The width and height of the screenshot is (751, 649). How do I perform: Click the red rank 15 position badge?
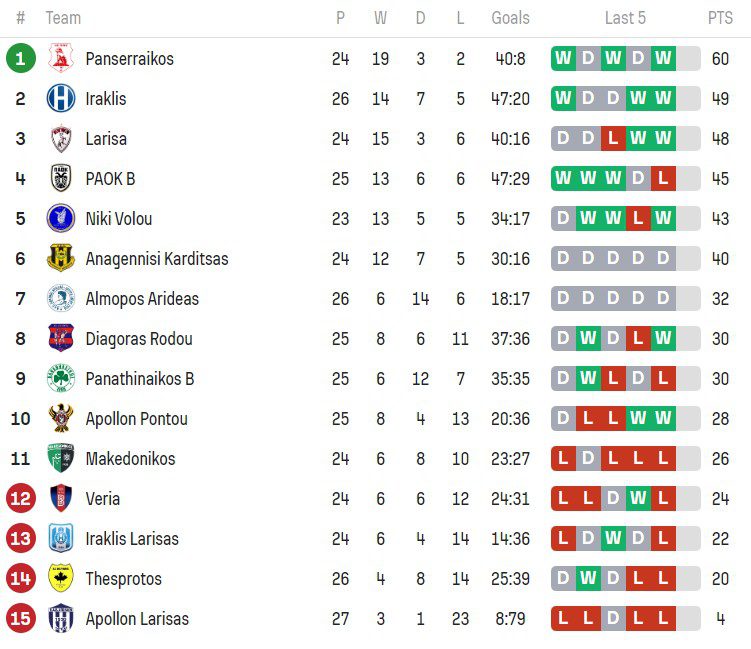click(20, 619)
